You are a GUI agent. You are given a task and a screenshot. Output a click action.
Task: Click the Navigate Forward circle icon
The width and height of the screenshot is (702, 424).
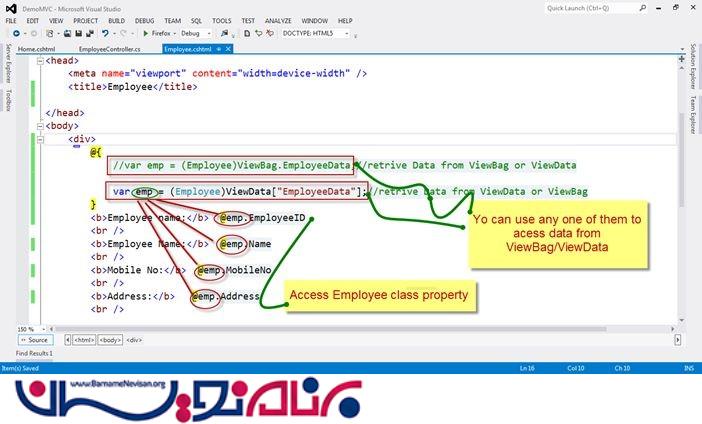click(x=34, y=33)
